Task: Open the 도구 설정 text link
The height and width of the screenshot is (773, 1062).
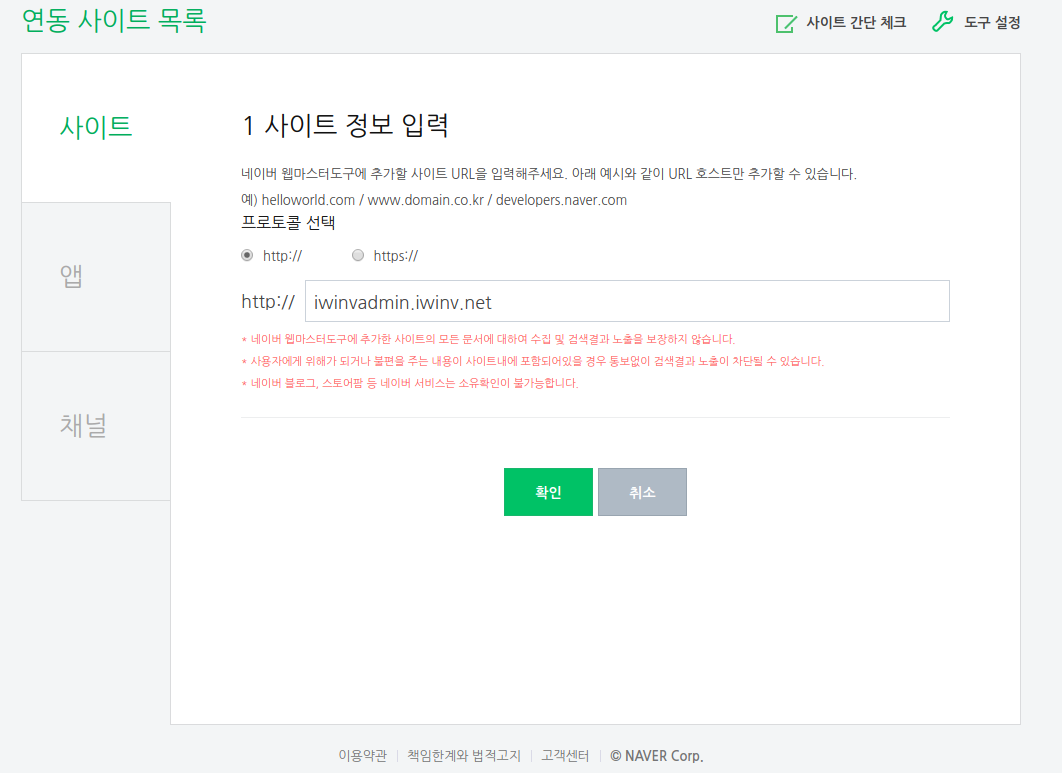Action: [x=992, y=23]
